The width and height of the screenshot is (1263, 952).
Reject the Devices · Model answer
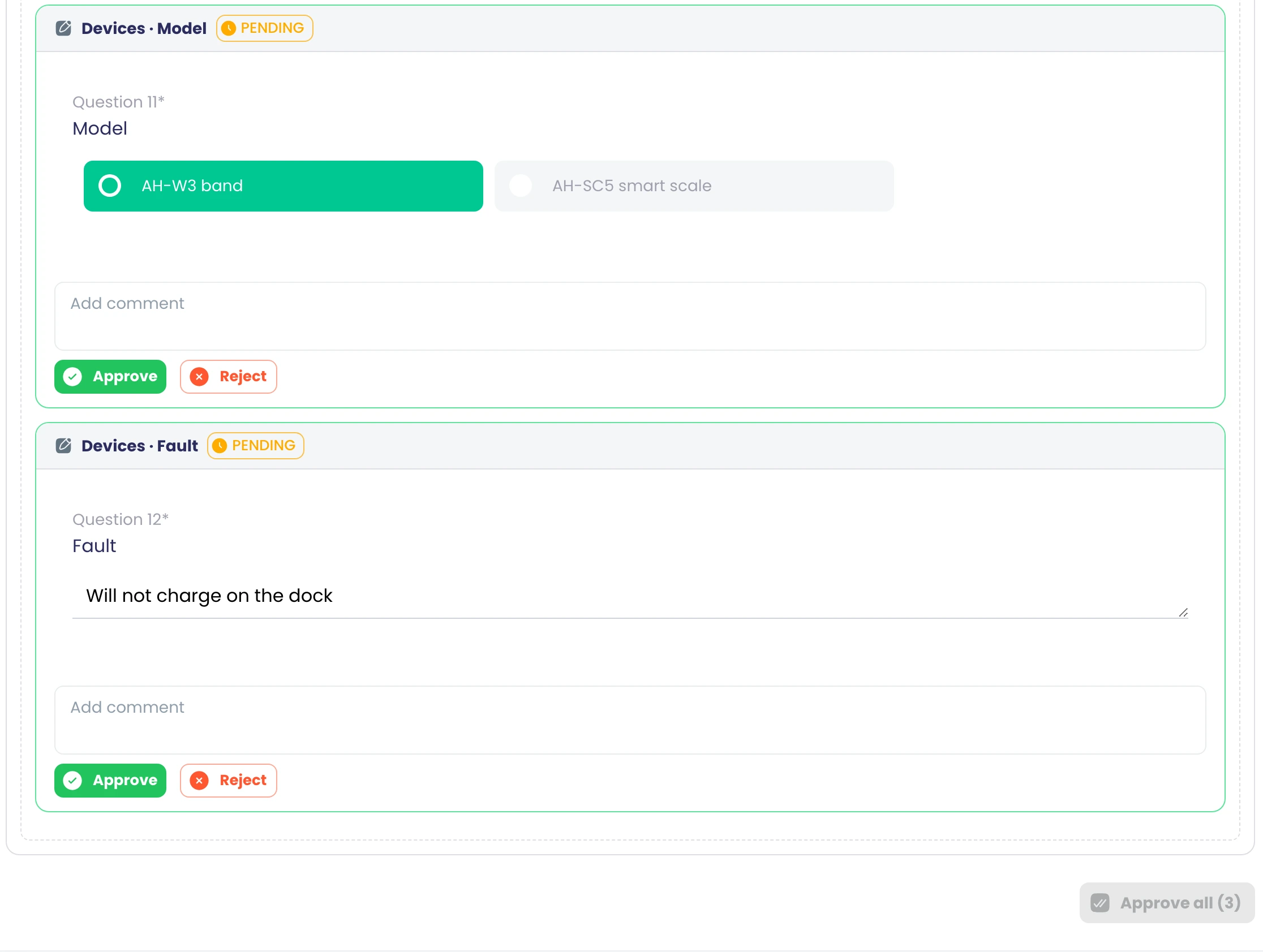point(229,377)
